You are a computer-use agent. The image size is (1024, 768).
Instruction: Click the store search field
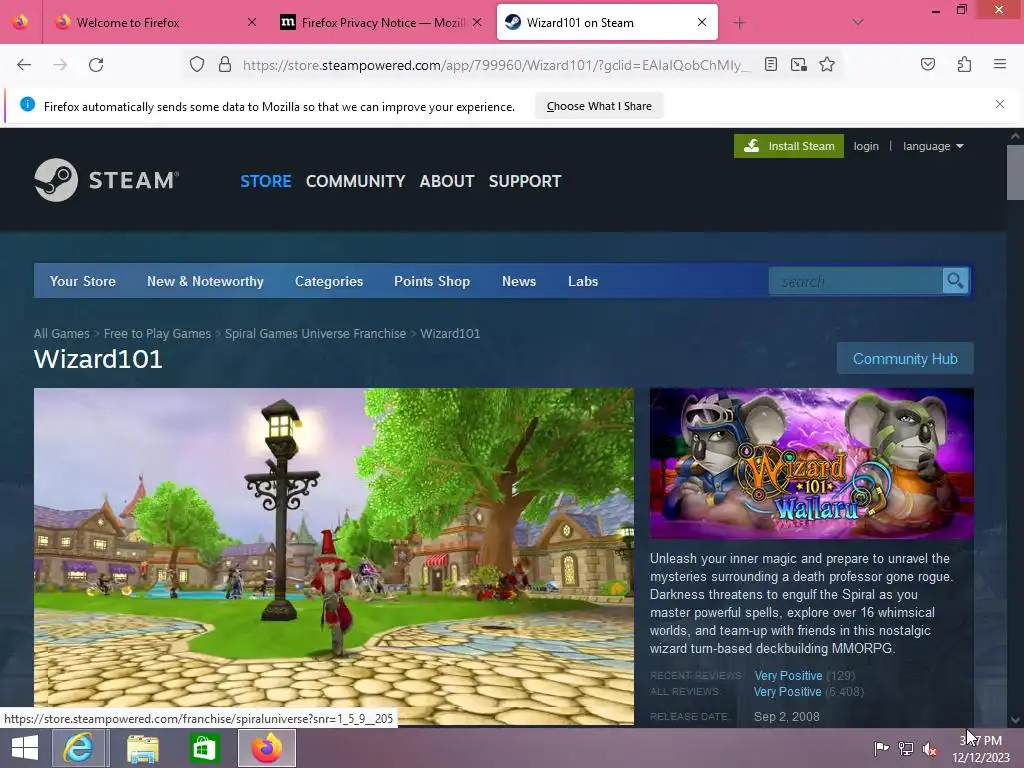(856, 281)
